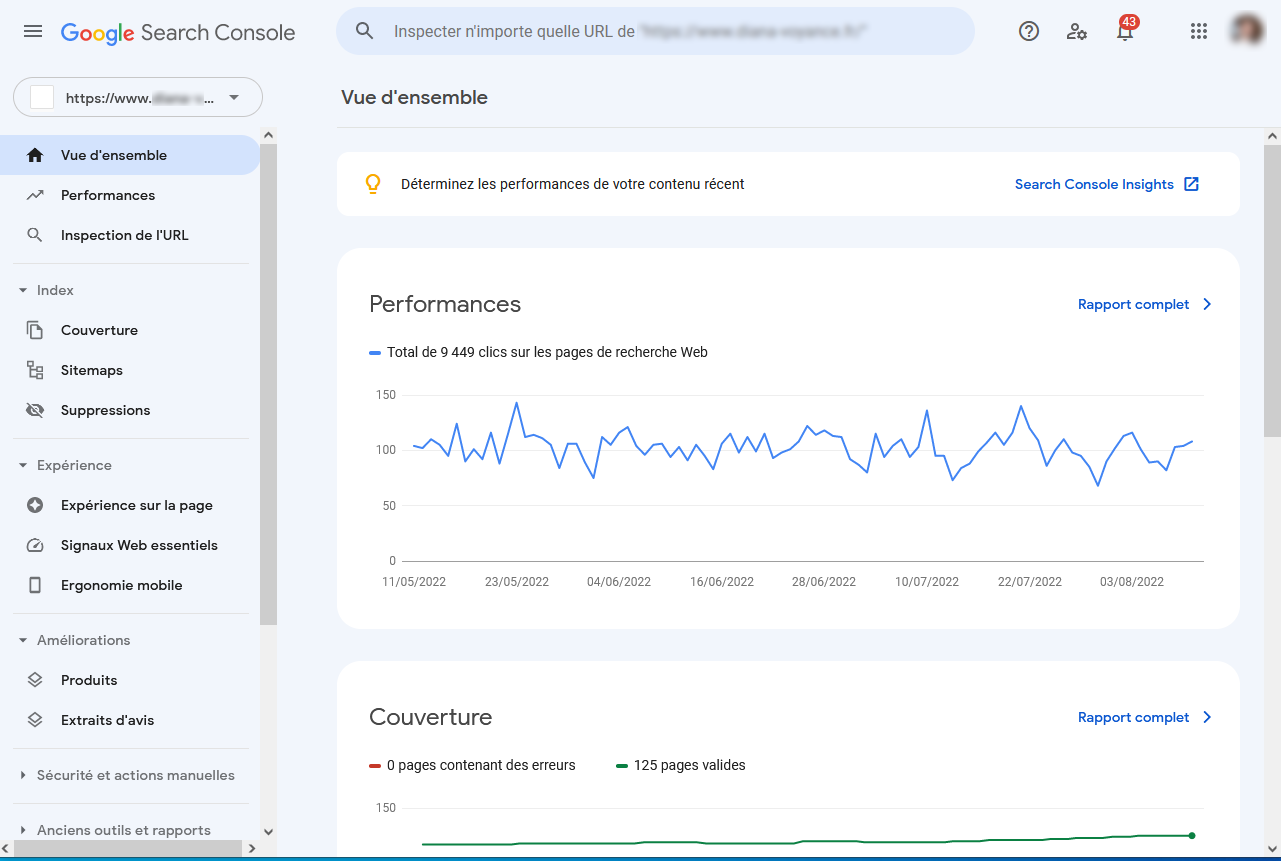
Task: Click the layers icon beside Produits
Action: click(35, 680)
